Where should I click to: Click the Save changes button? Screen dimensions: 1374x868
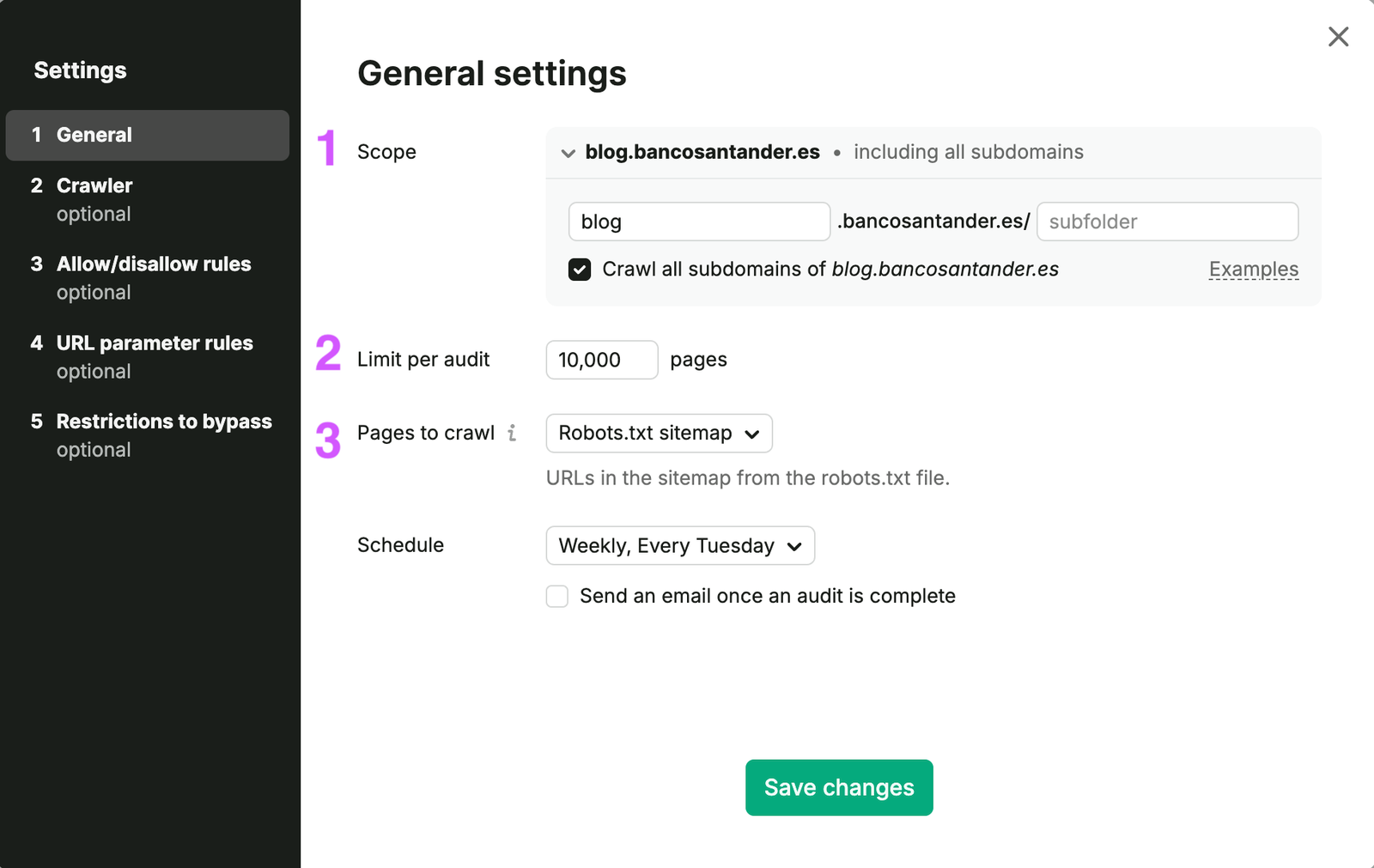pyautogui.click(x=839, y=787)
